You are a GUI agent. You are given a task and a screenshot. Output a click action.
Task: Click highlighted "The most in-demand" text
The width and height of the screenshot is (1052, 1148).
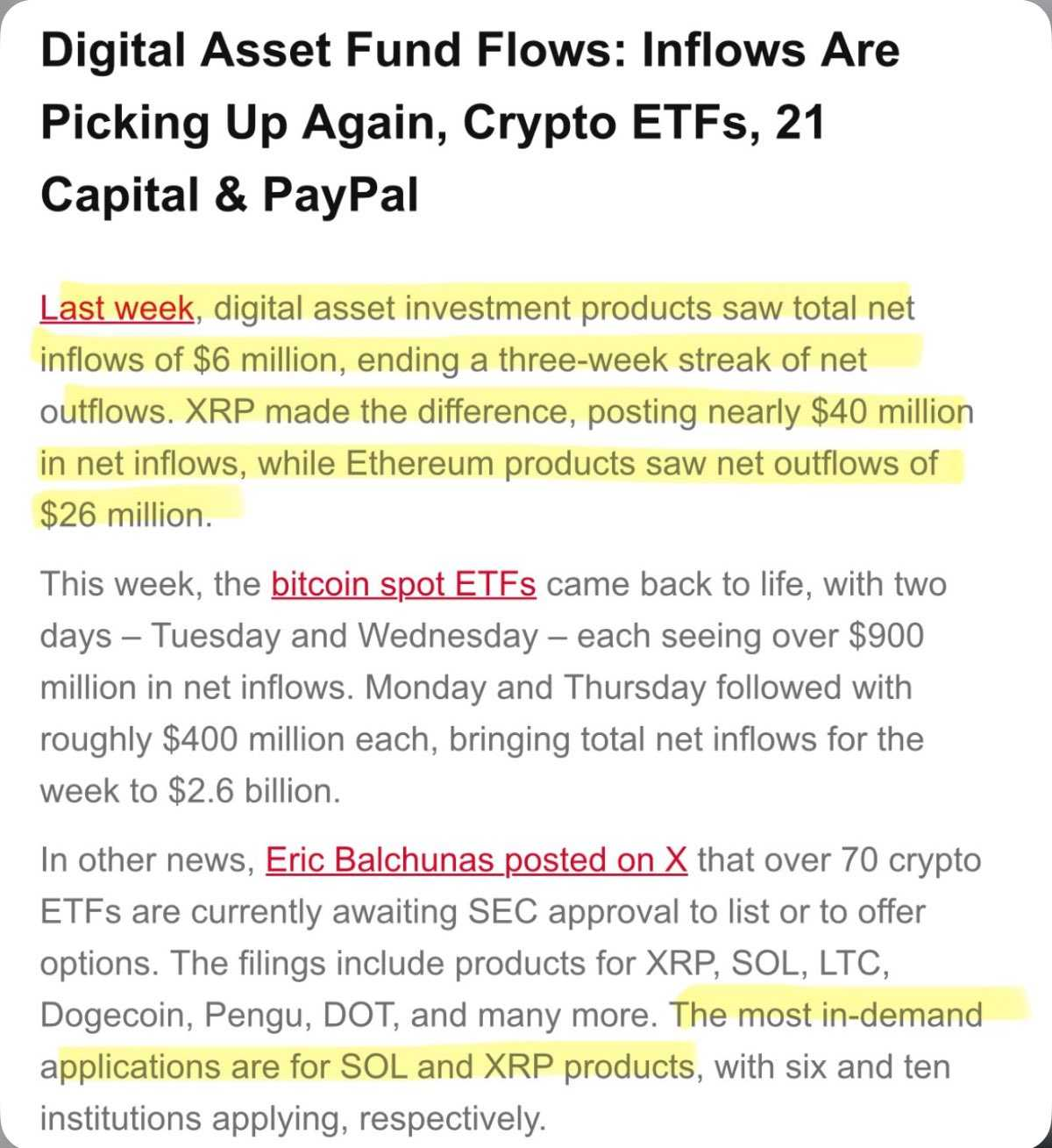[827, 1016]
